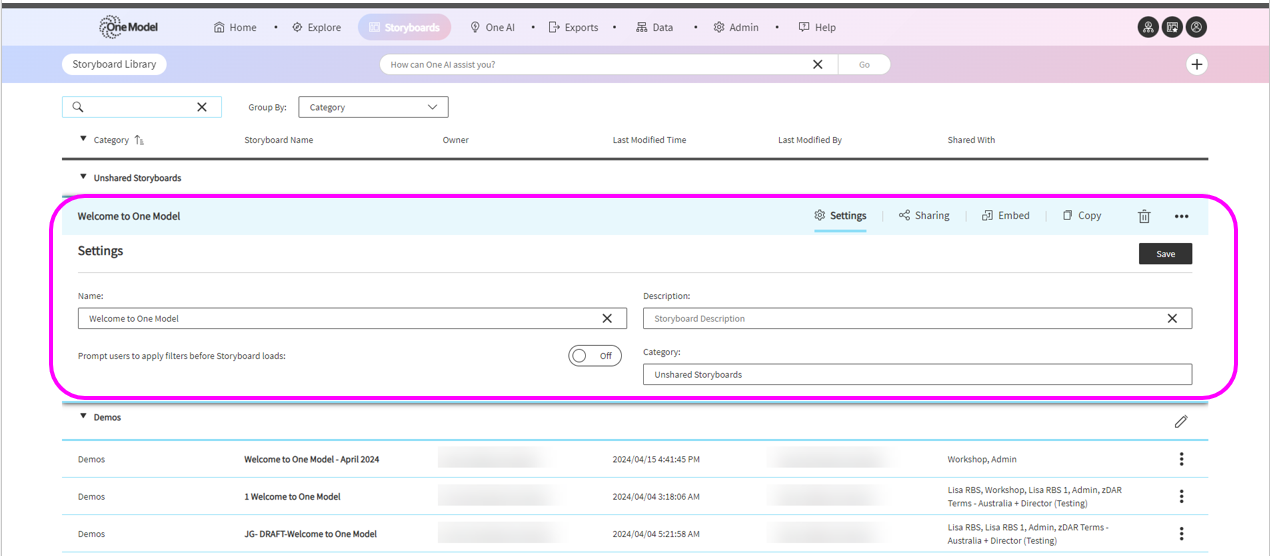Screen dimensions: 1270x556
Task: Select the Copy tab
Action: (1082, 215)
